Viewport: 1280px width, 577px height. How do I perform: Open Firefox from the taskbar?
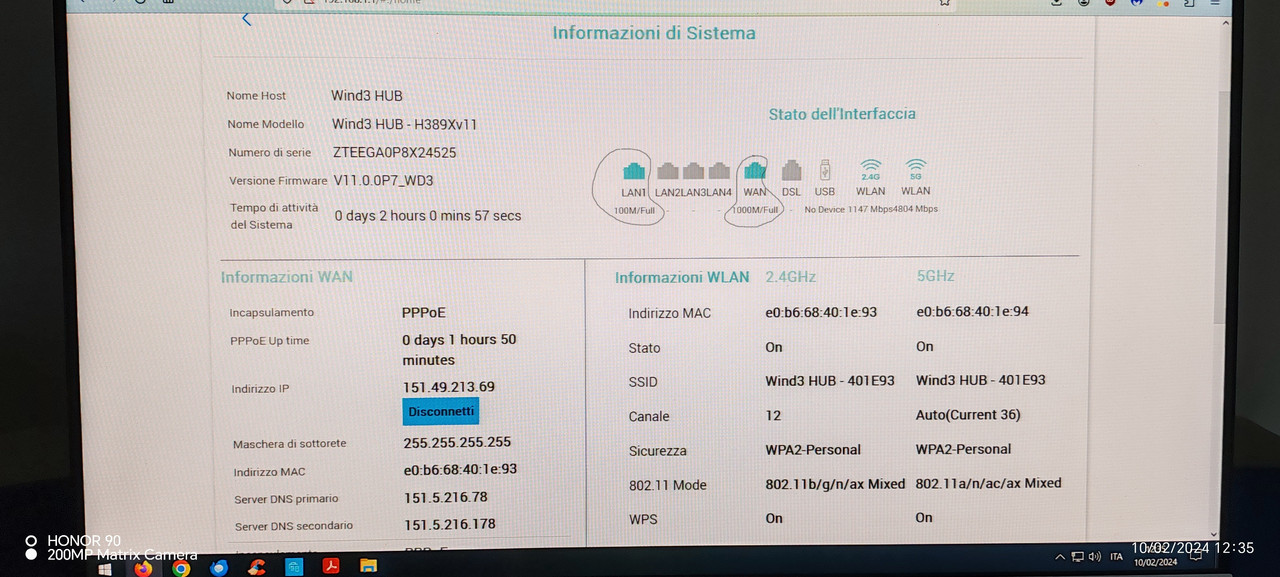143,568
